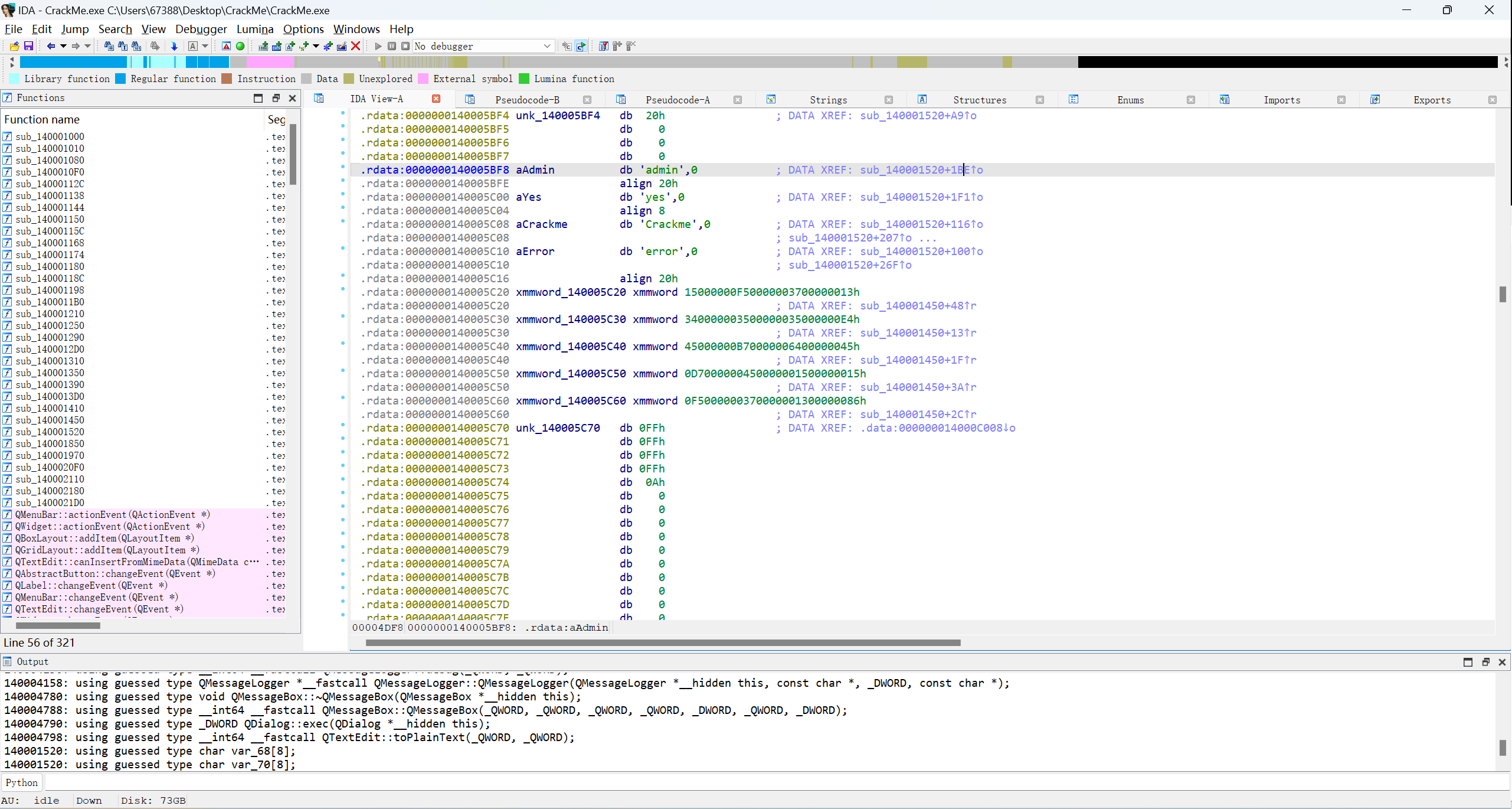
Task: Click the create data icon with plus
Action: coord(276,46)
